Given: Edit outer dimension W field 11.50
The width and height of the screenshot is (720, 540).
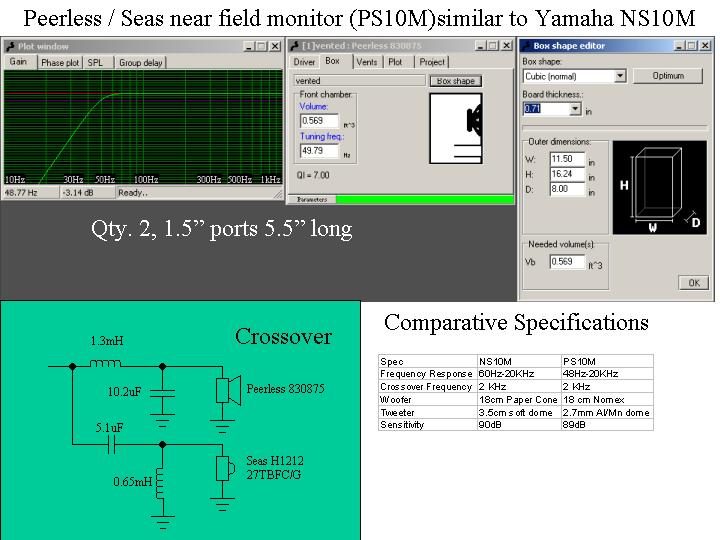Looking at the screenshot, I should [568, 159].
